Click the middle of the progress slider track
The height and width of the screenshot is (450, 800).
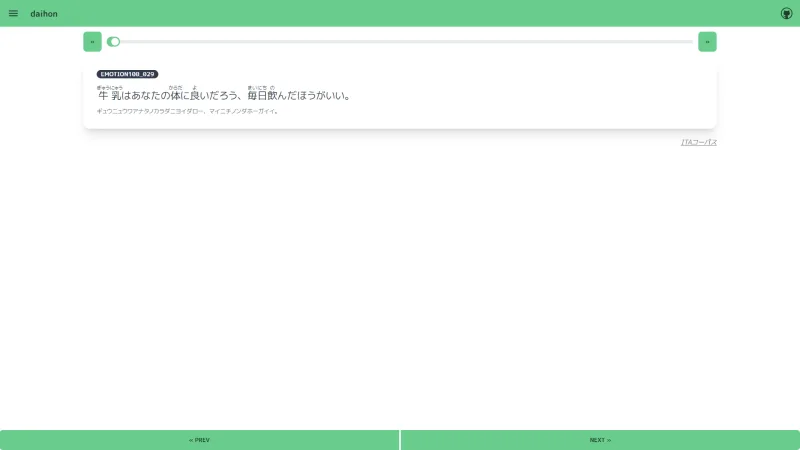(400, 42)
